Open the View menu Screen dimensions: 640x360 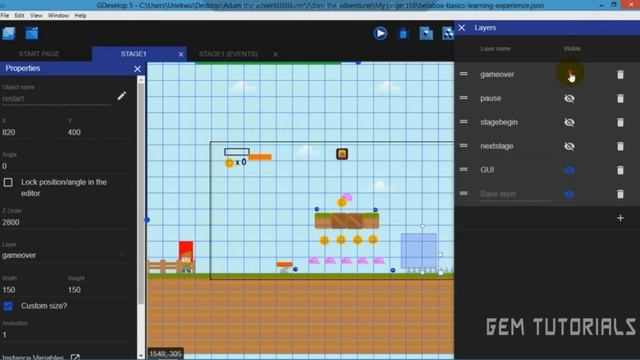[36, 16]
